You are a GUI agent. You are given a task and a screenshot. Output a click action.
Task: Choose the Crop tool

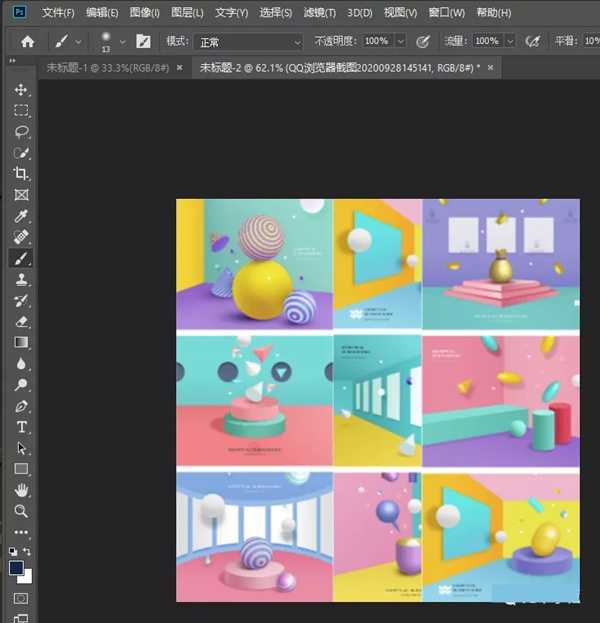pos(21,174)
